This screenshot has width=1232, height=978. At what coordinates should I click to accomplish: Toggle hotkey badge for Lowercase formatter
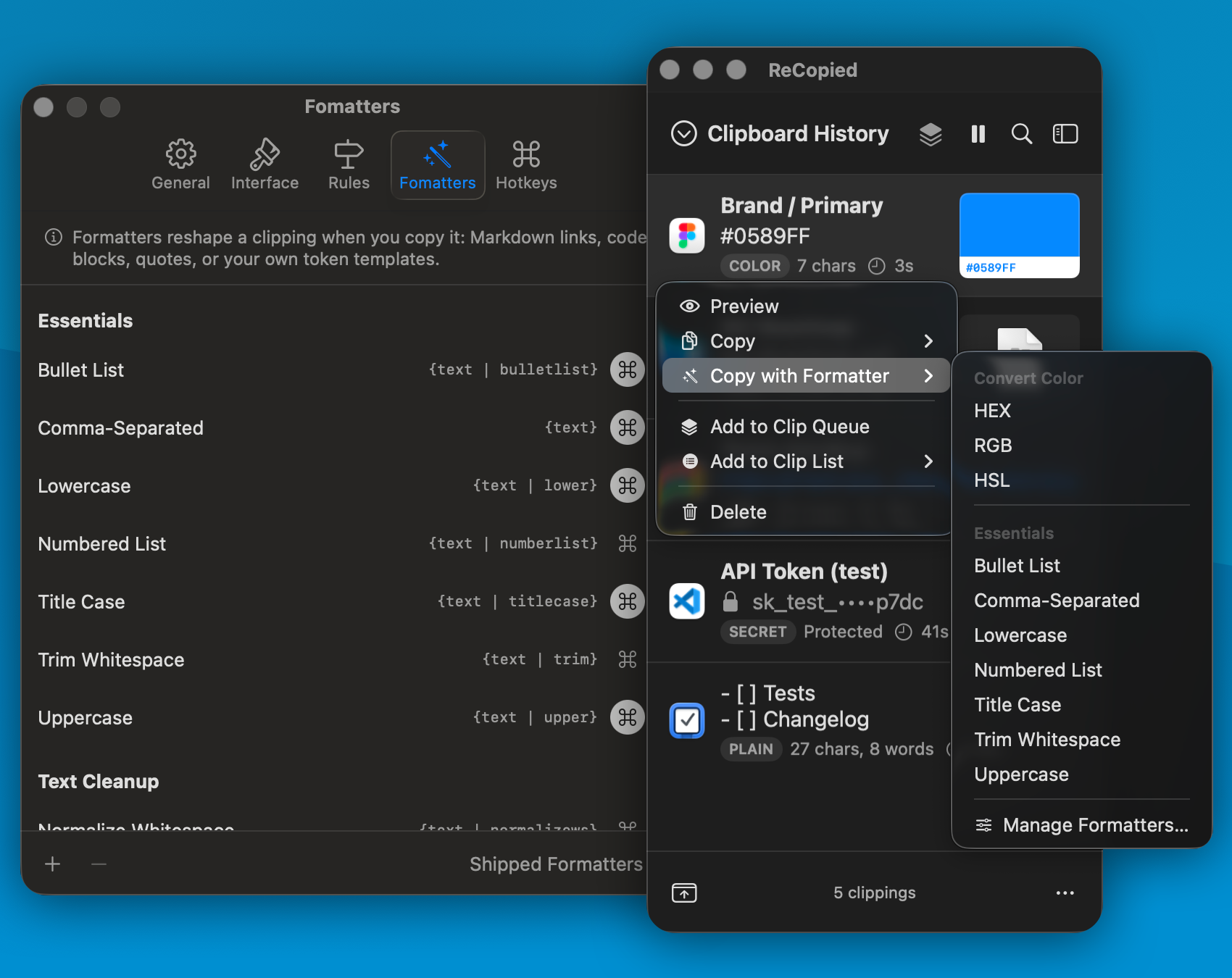[x=628, y=485]
